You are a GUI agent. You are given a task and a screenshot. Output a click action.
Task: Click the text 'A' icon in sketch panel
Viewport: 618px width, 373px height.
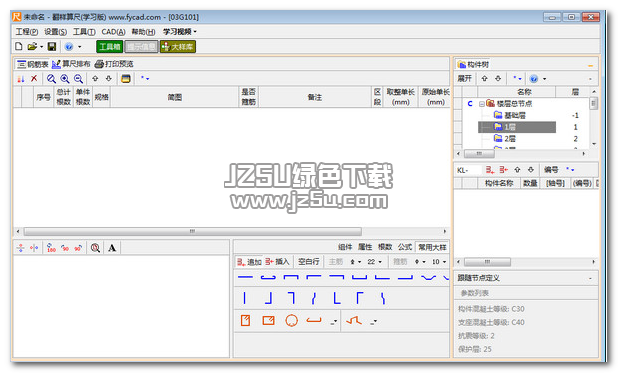click(112, 248)
